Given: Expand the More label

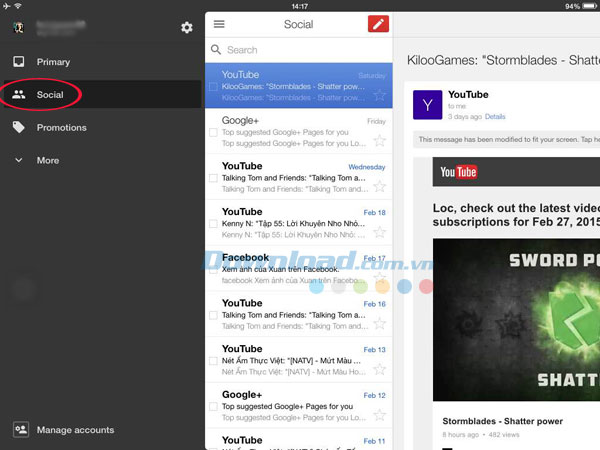Looking at the screenshot, I should tap(48, 160).
